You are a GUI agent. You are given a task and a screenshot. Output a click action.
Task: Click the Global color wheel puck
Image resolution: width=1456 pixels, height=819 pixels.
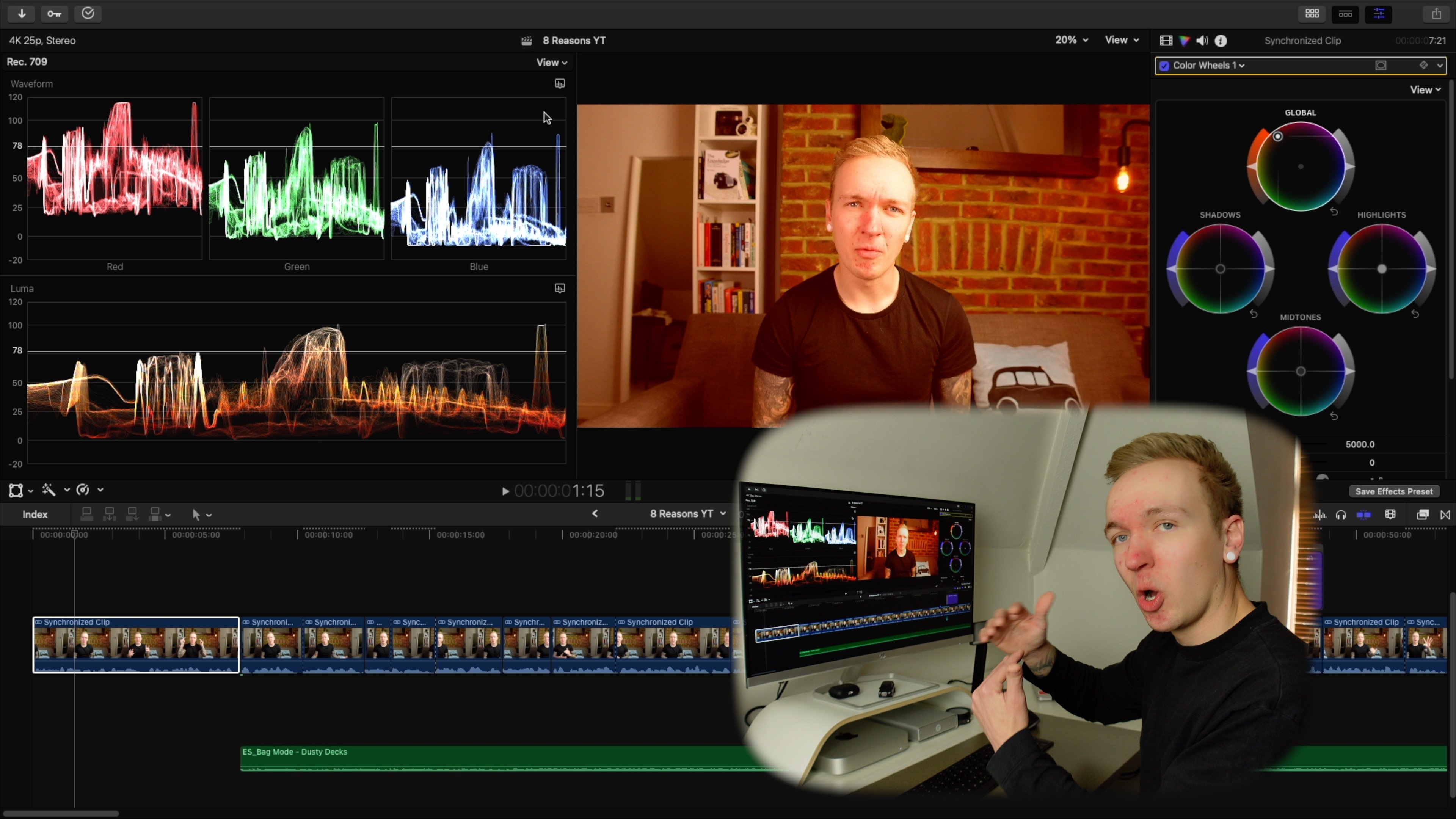point(1277,137)
